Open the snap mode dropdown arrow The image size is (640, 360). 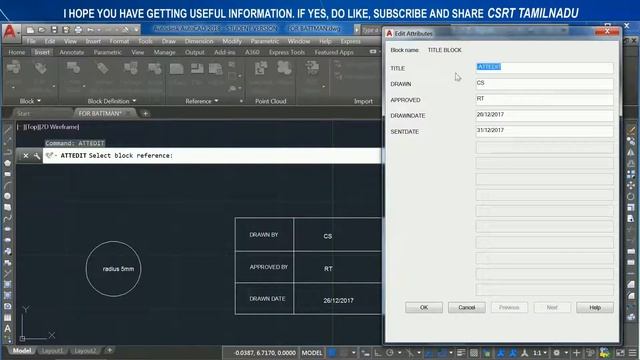pyautogui.click(x=353, y=353)
